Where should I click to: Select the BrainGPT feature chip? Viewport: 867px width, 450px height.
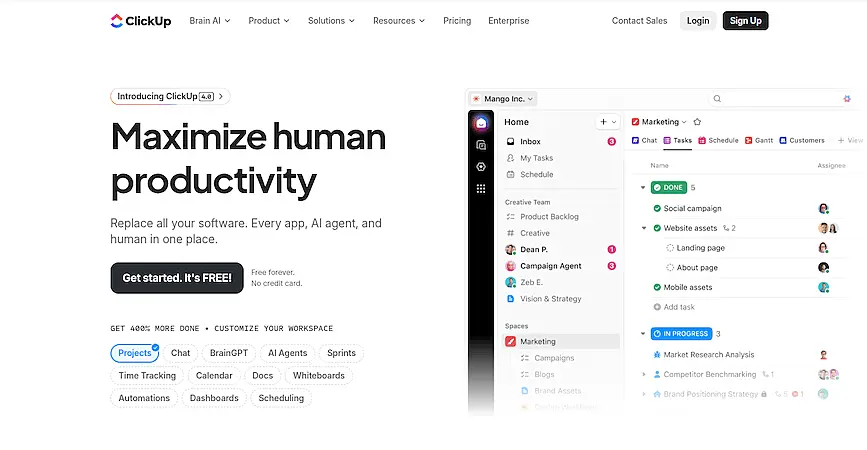click(x=229, y=353)
